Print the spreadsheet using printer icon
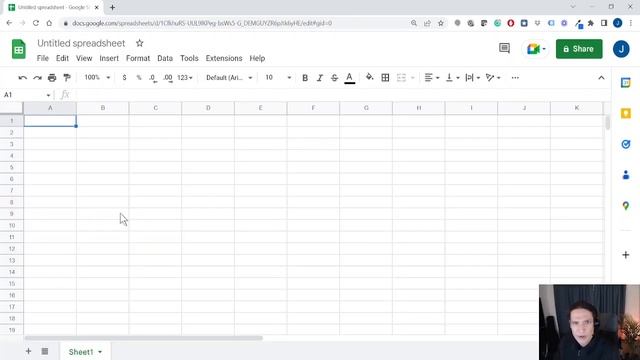Viewport: 640px width, 360px height. point(52,78)
